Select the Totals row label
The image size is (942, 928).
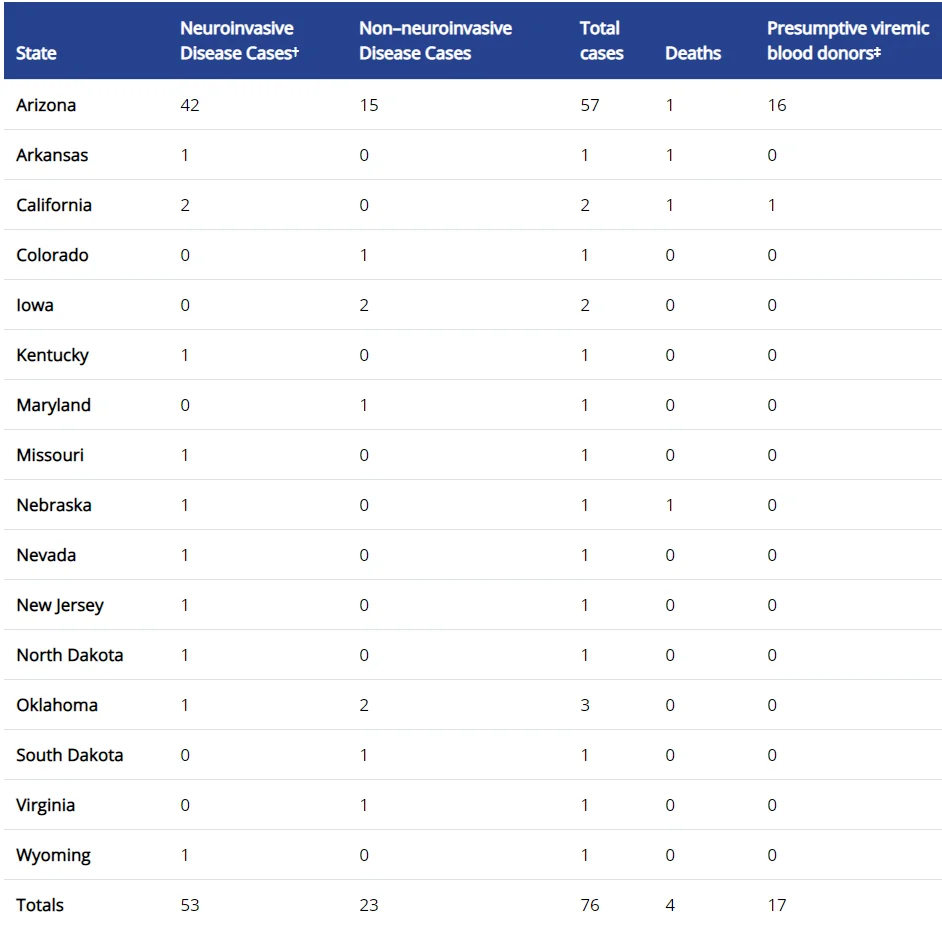[40, 905]
